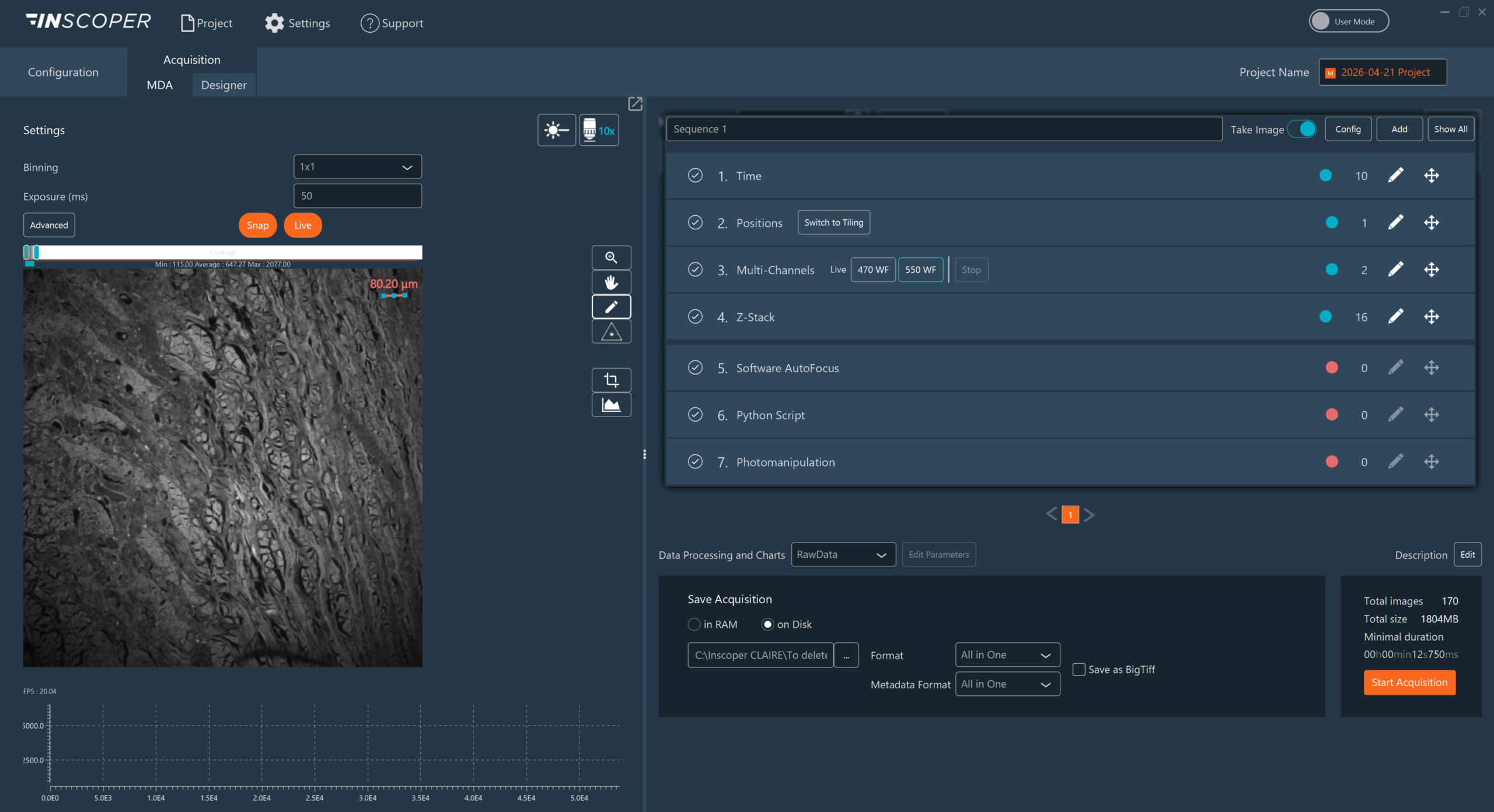
Task: Open the histogram chart tool
Action: click(x=611, y=405)
